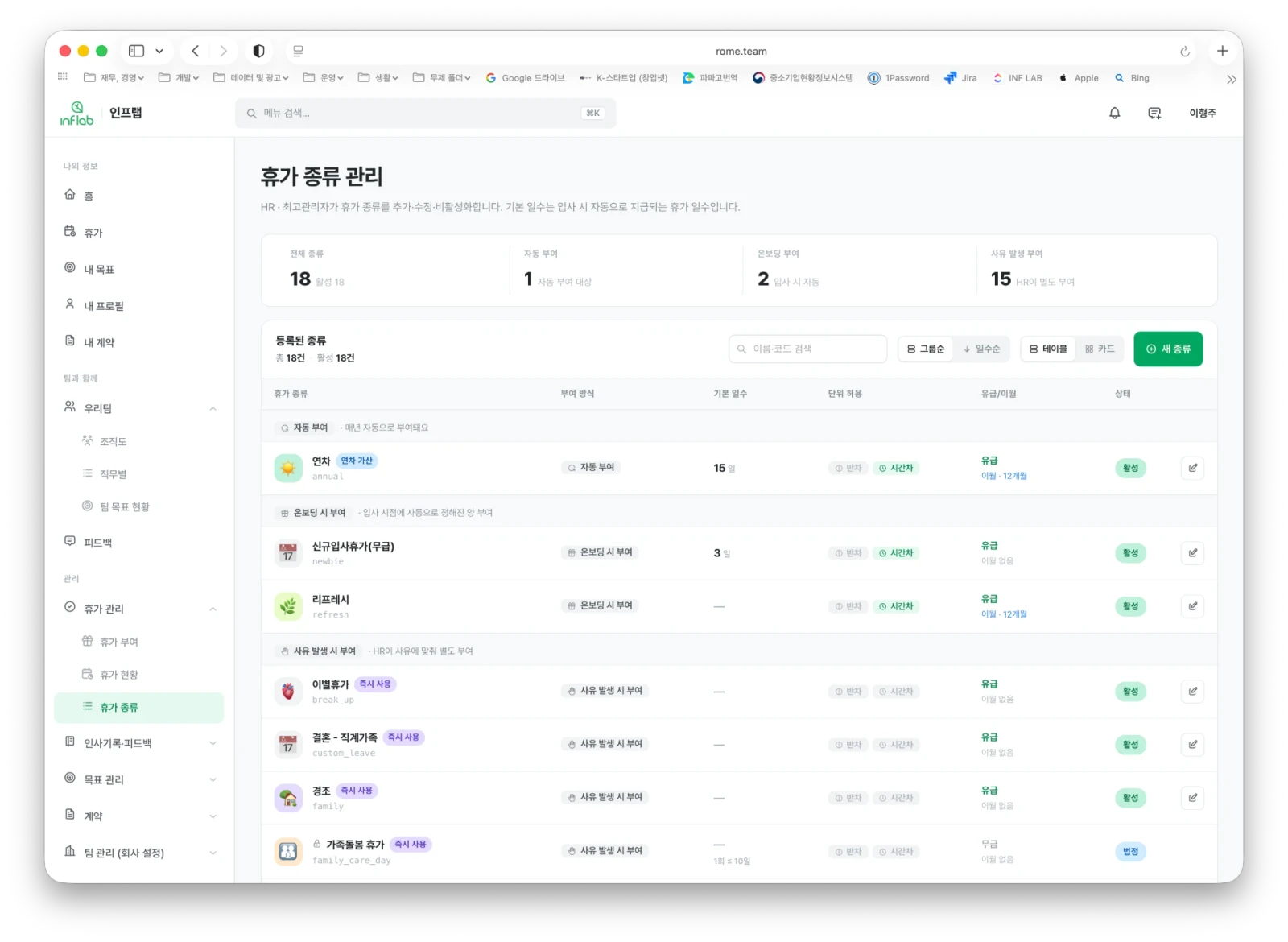The image size is (1288, 942).
Task: Expand the 인사기록·피드백 group
Action: [x=213, y=743]
